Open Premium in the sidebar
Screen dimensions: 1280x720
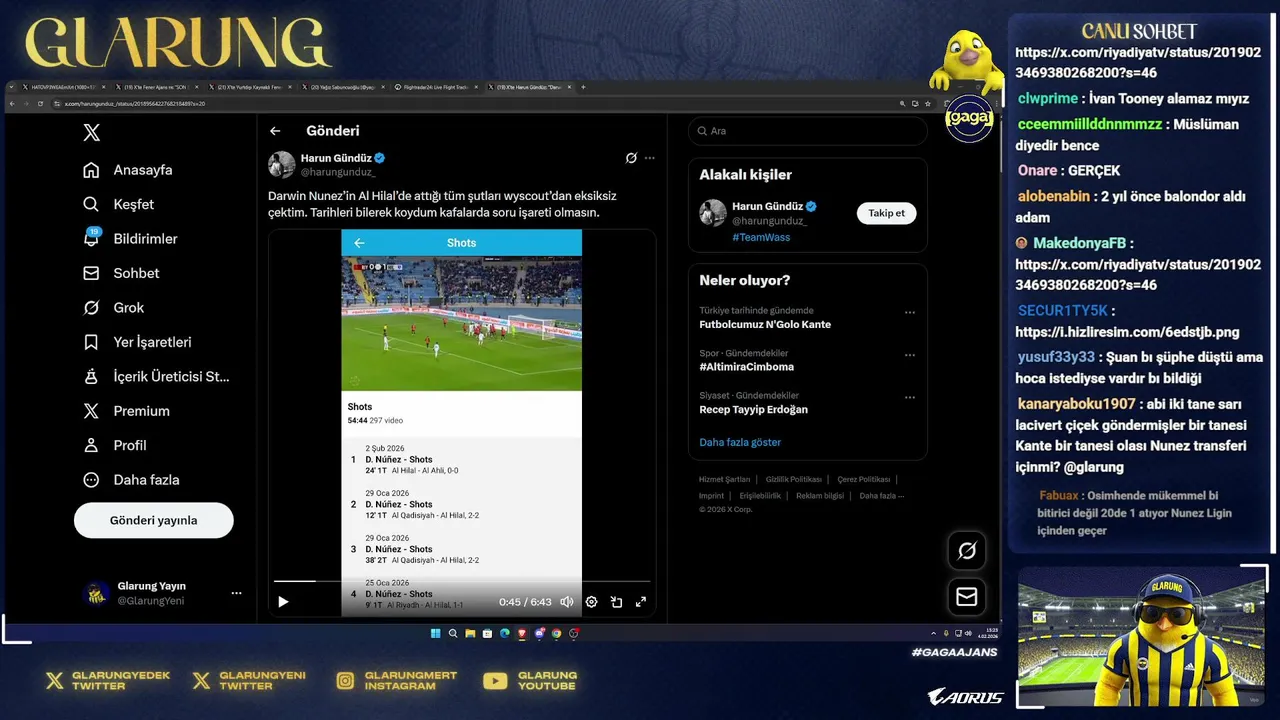pyautogui.click(x=126, y=411)
